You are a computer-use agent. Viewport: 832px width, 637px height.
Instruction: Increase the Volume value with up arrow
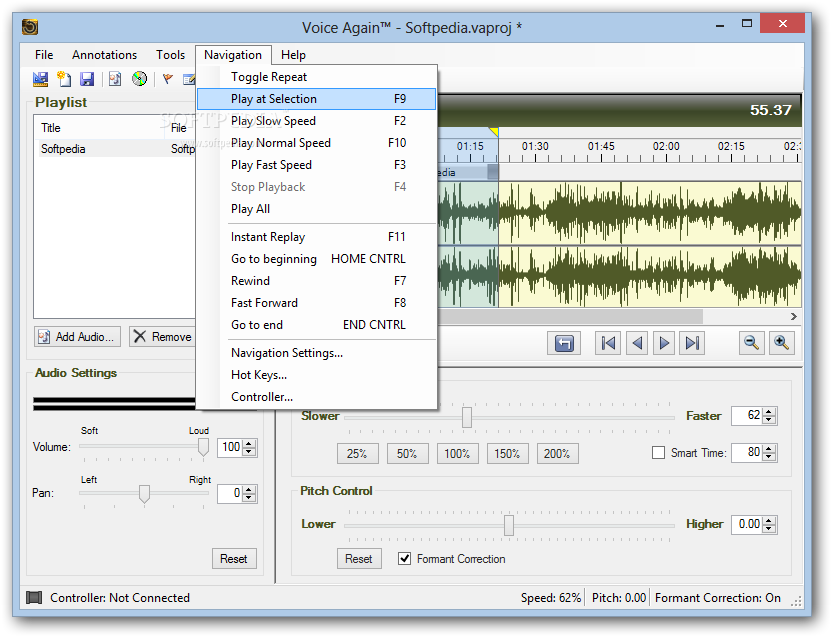(x=249, y=443)
